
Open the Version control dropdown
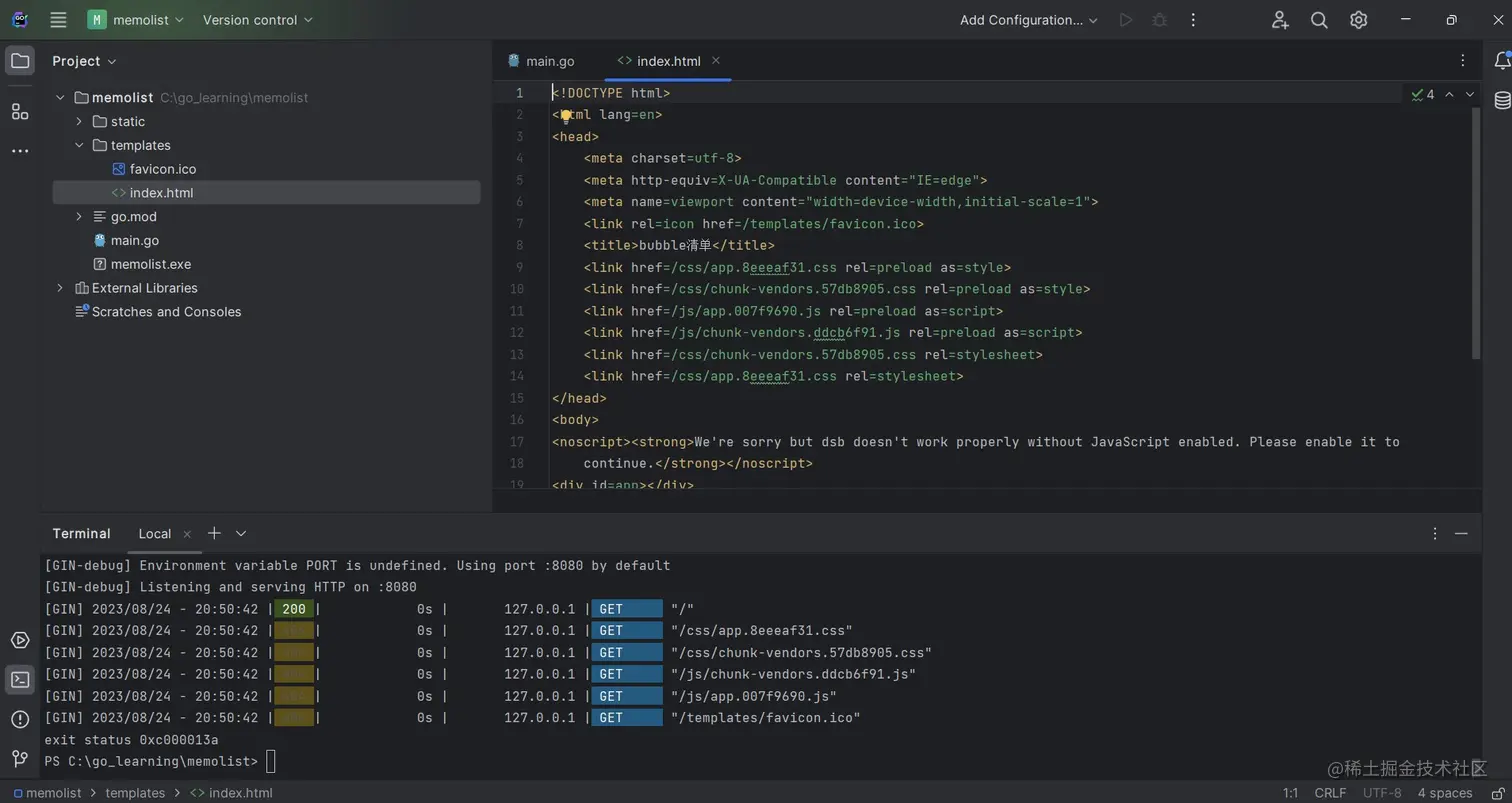[x=257, y=20]
